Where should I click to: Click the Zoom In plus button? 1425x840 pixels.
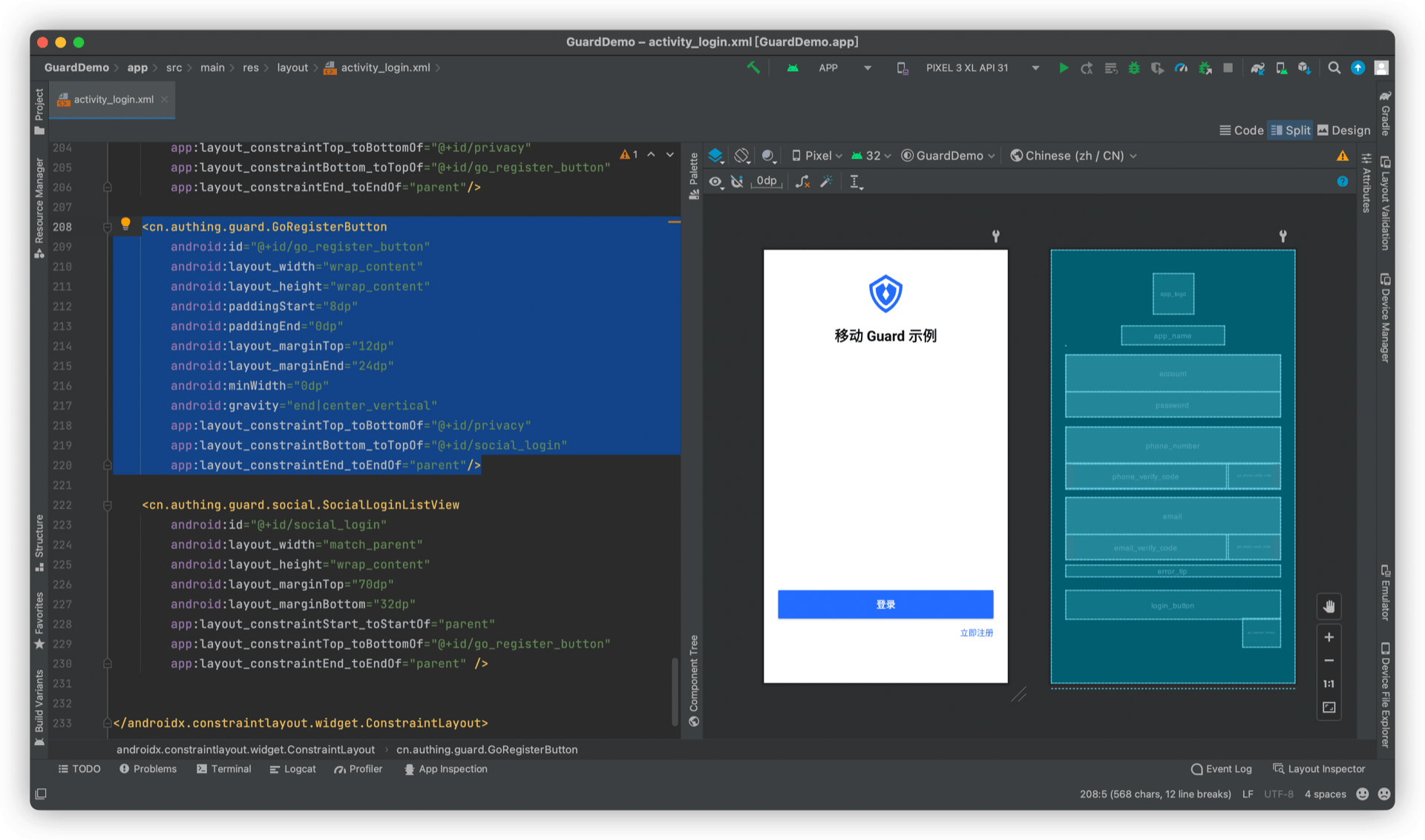pos(1329,637)
